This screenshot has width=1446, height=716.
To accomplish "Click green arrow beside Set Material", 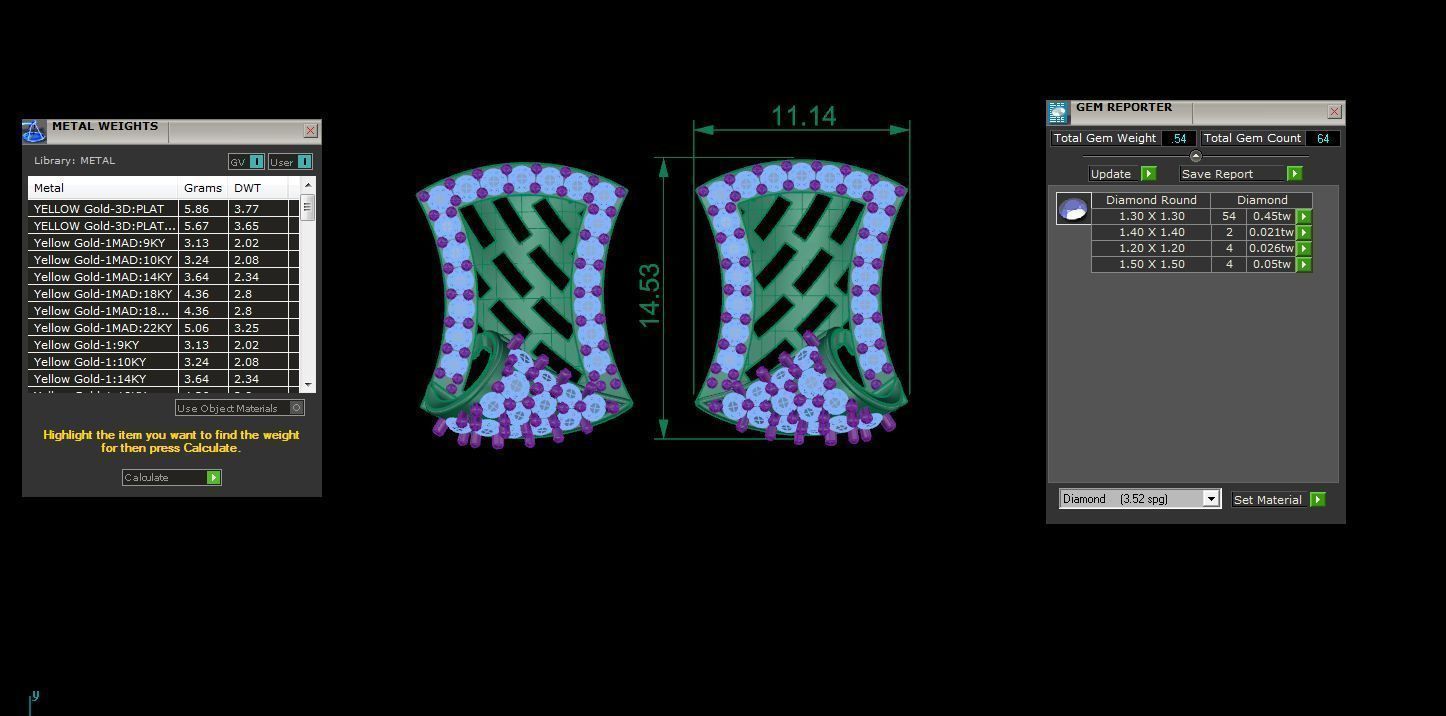I will pos(1317,499).
